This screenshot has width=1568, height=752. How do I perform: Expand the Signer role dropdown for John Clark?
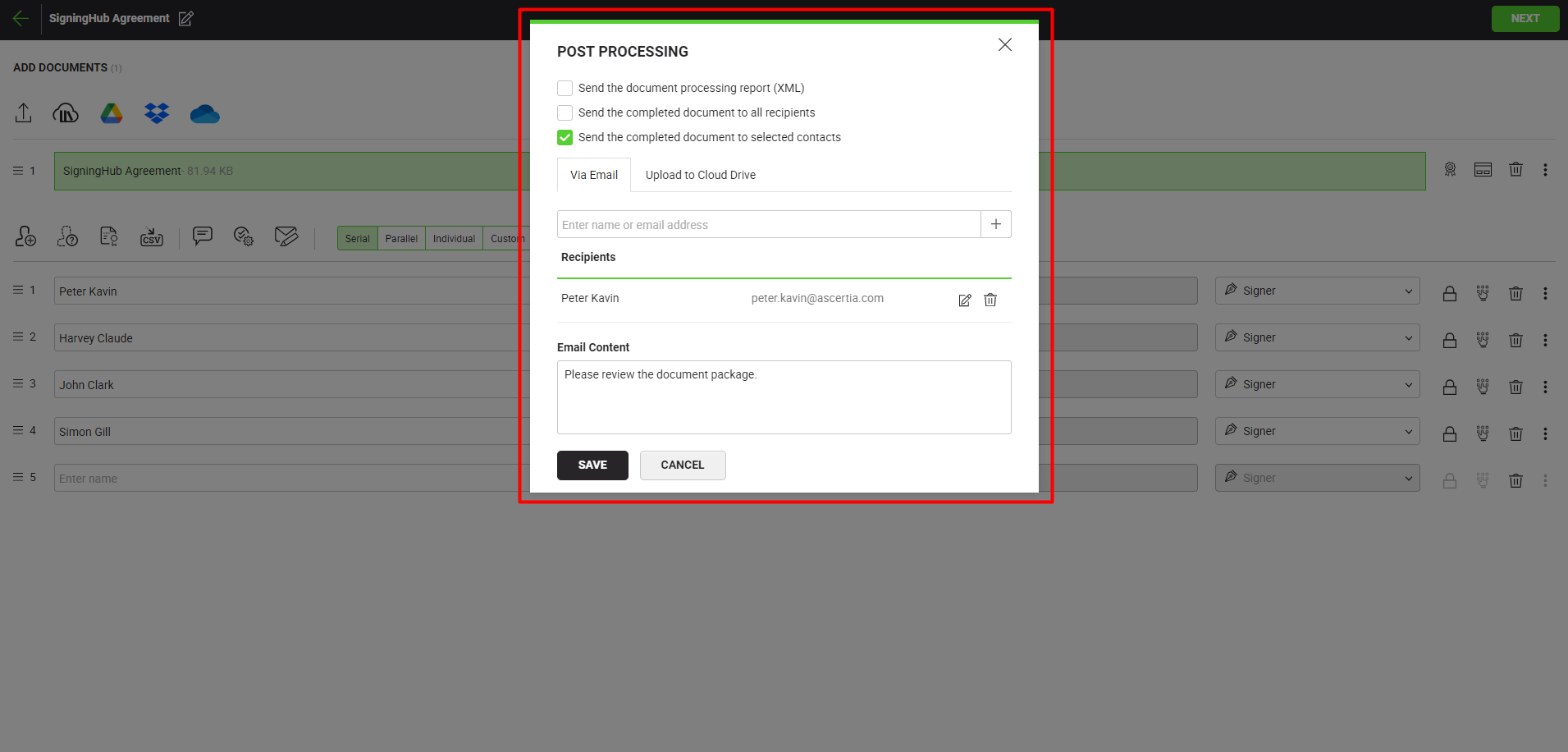[1317, 384]
